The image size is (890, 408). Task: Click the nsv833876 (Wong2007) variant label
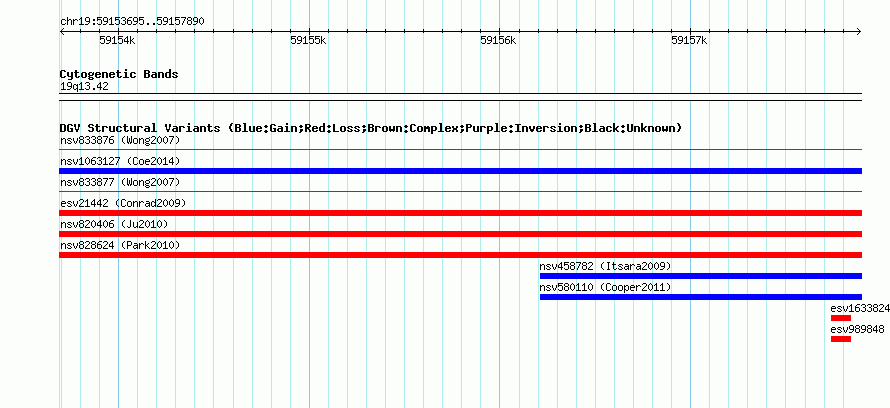[x=120, y=140]
